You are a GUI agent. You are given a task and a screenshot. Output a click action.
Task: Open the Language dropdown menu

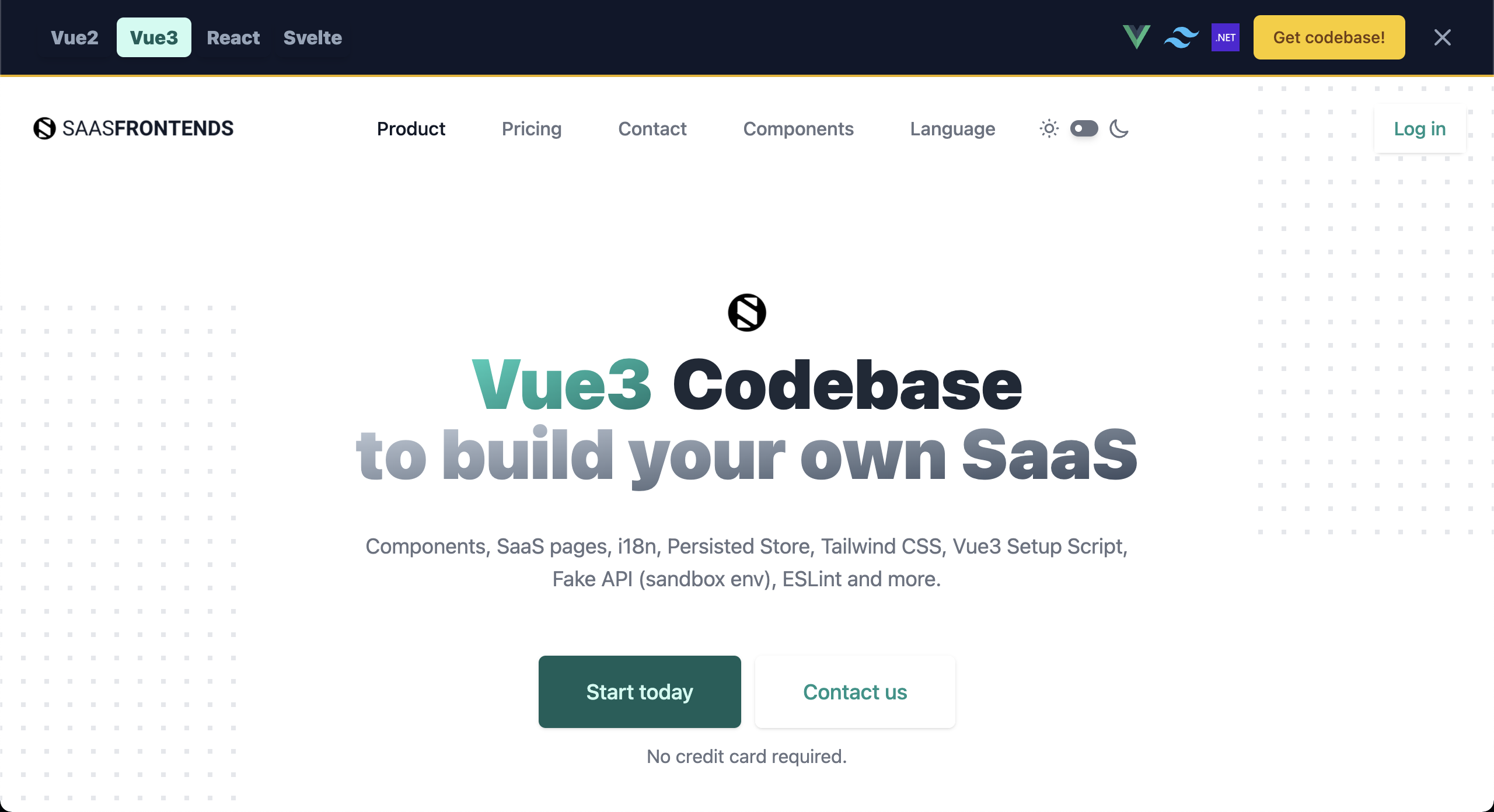pos(951,128)
